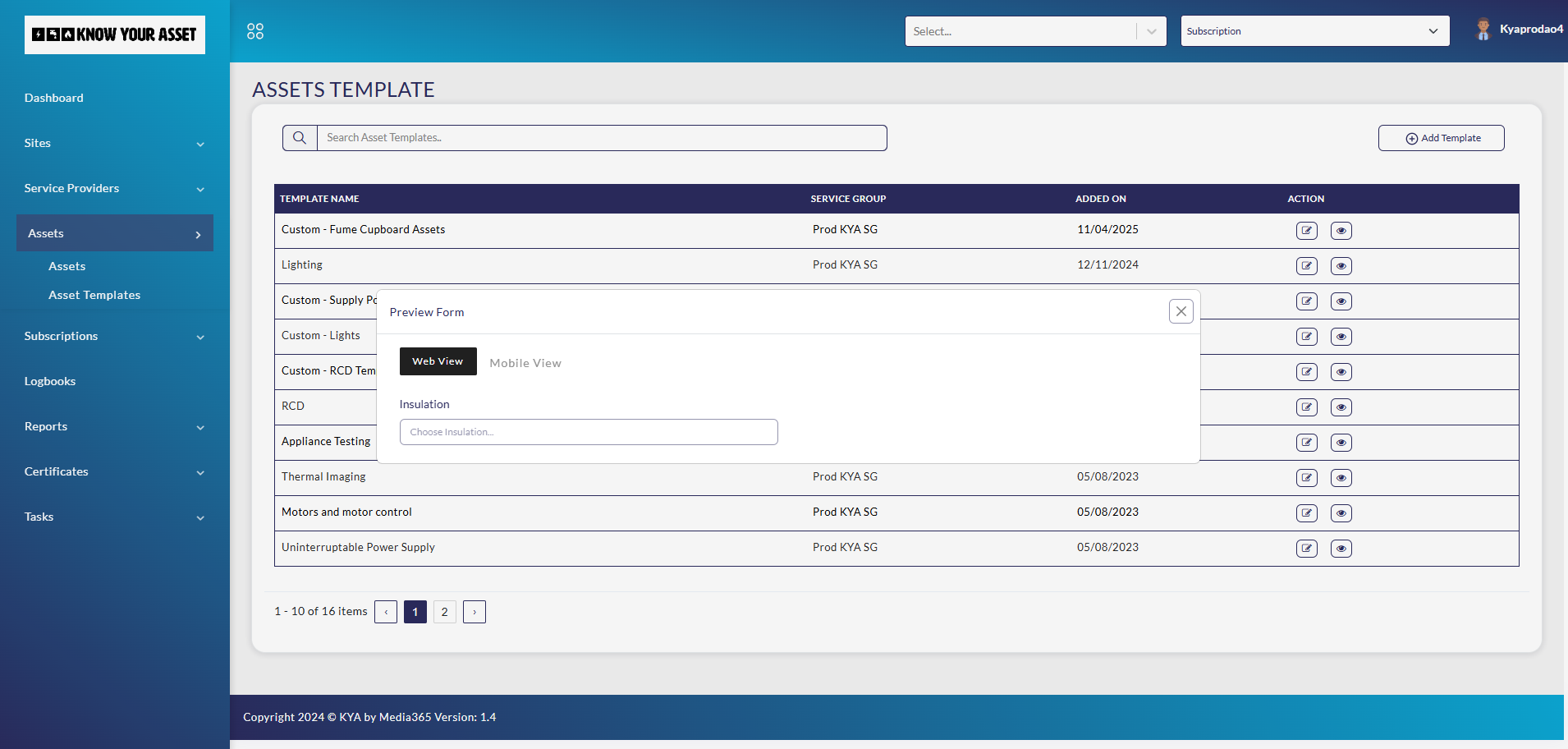1568x749 pixels.
Task: Close the Preview Form dialog
Action: [x=1181, y=311]
